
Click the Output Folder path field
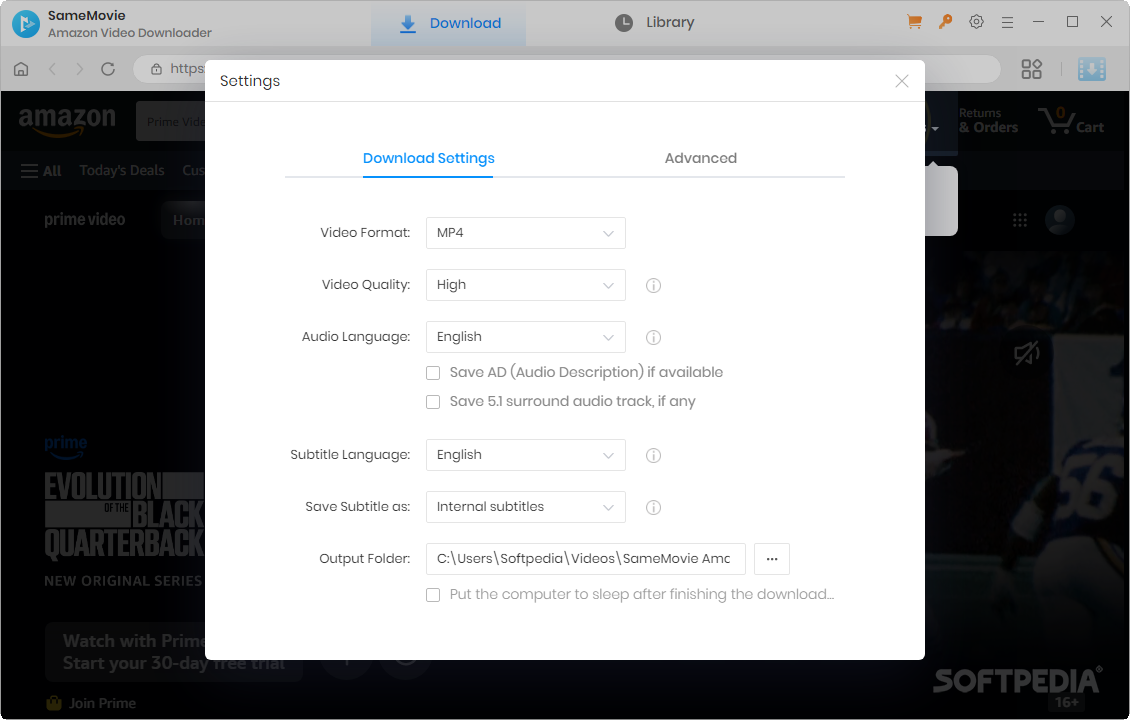point(585,559)
